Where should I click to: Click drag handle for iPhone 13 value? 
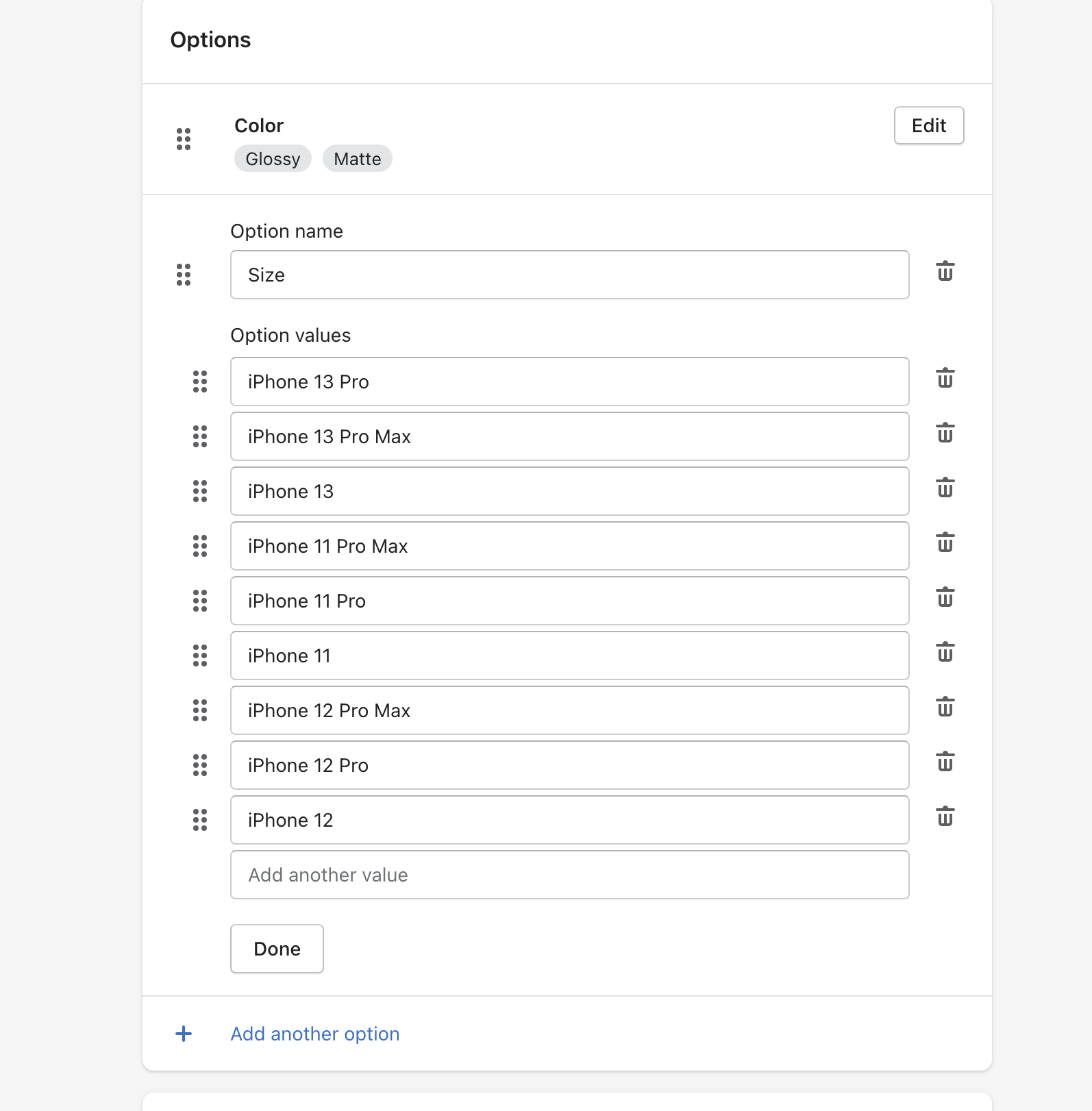point(200,491)
